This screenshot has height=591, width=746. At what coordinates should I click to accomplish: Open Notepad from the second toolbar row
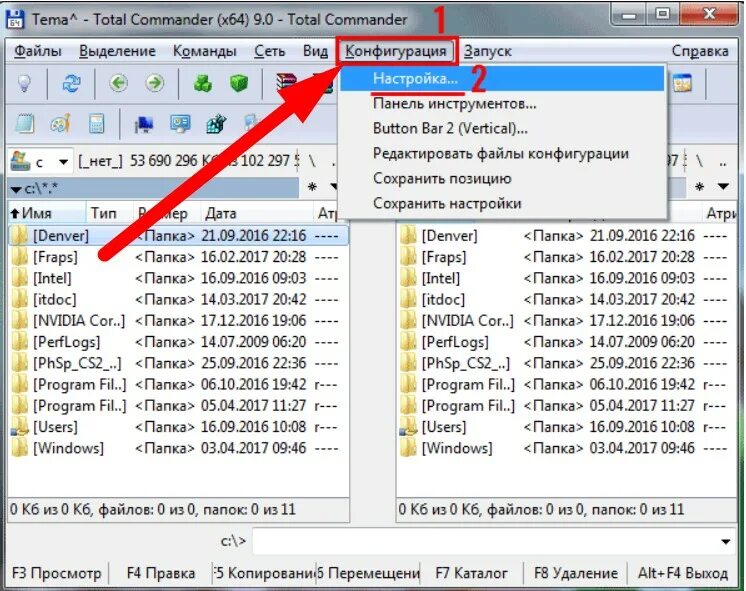pos(25,124)
